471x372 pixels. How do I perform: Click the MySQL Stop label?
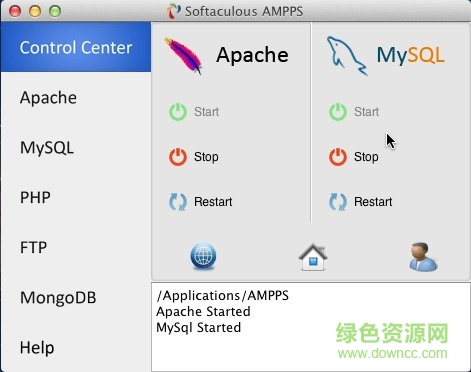[x=366, y=157]
